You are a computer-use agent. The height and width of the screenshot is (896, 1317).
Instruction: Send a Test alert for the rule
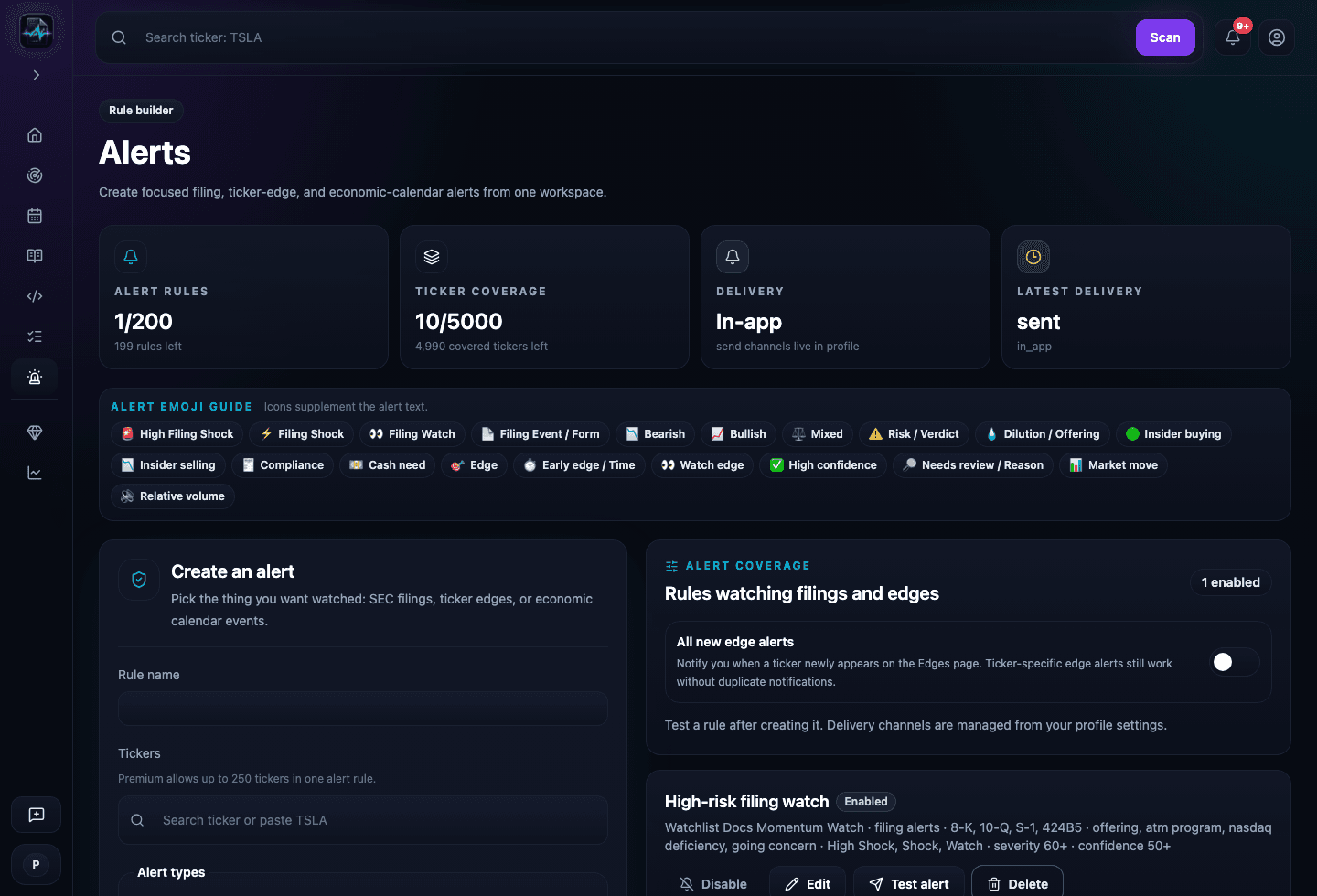[909, 884]
